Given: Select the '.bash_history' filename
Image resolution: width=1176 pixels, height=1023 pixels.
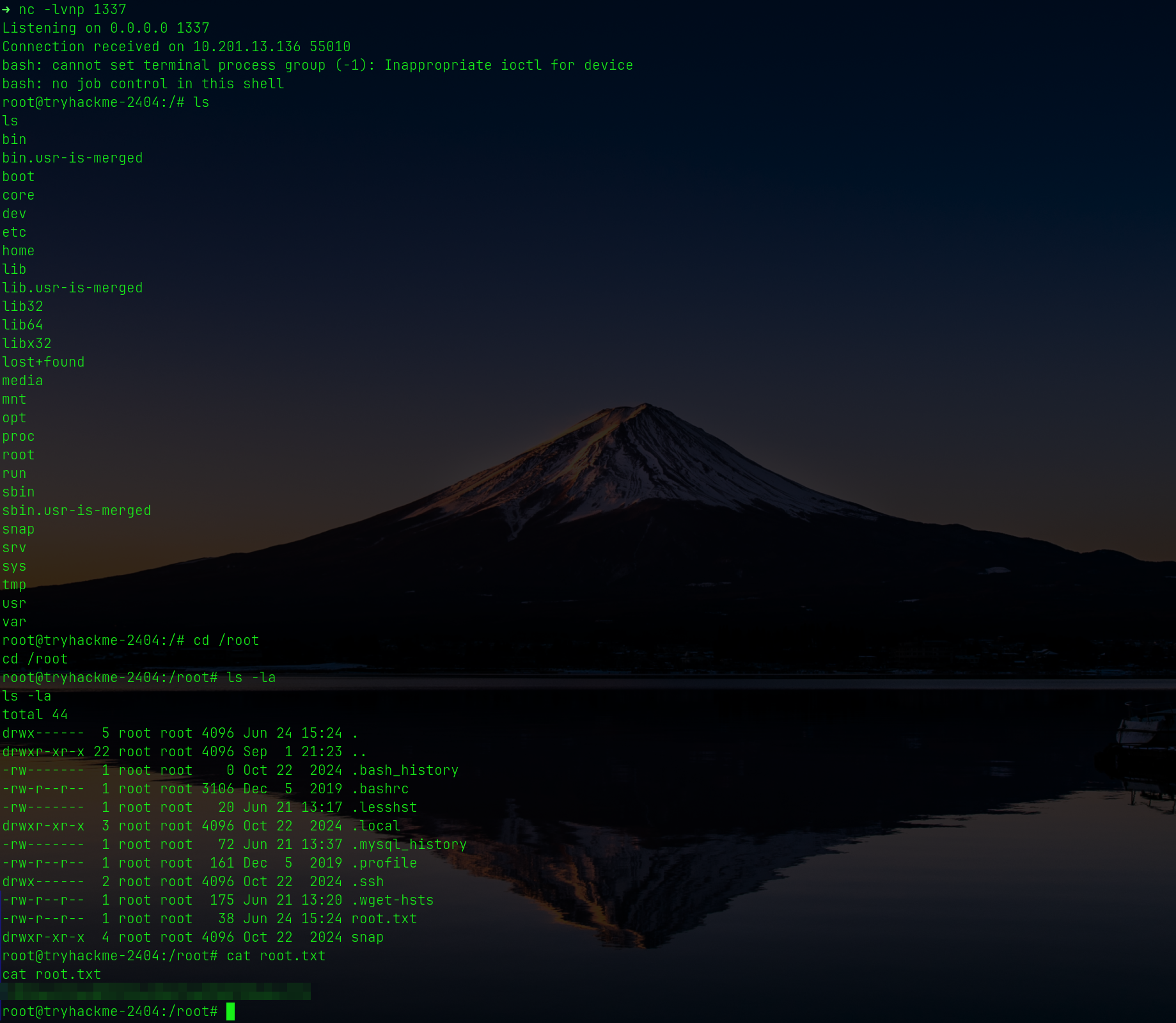Looking at the screenshot, I should [405, 770].
